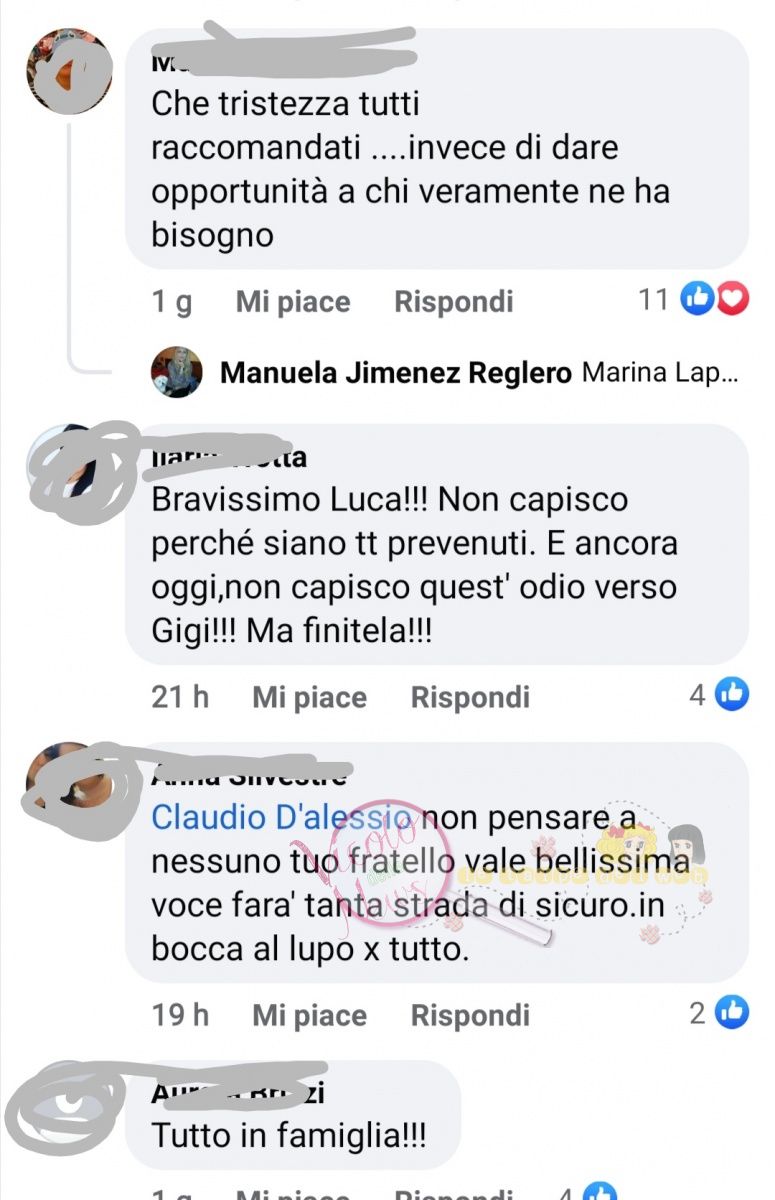Click the like reaction icon next to 4
The image size is (775, 1200).
732,694
